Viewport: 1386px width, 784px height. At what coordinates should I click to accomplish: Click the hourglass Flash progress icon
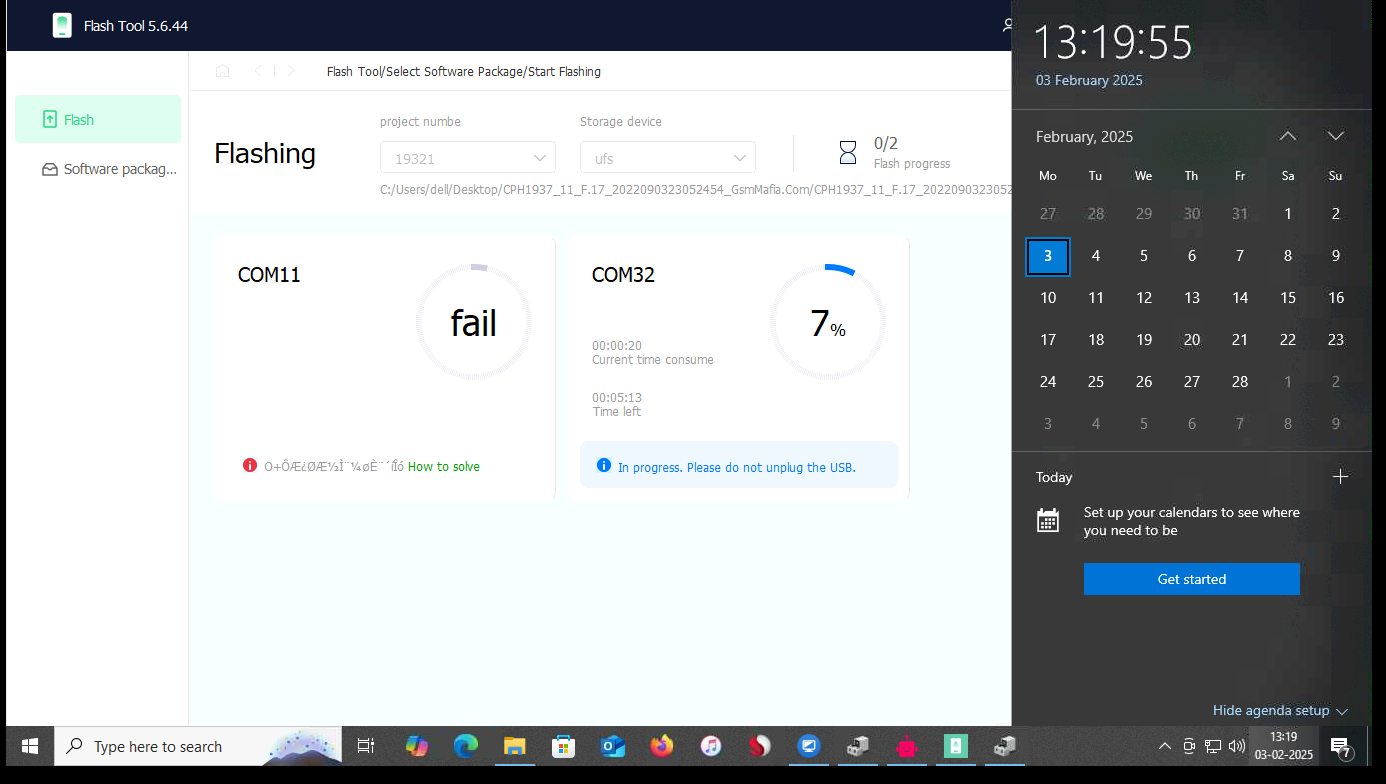(x=848, y=152)
